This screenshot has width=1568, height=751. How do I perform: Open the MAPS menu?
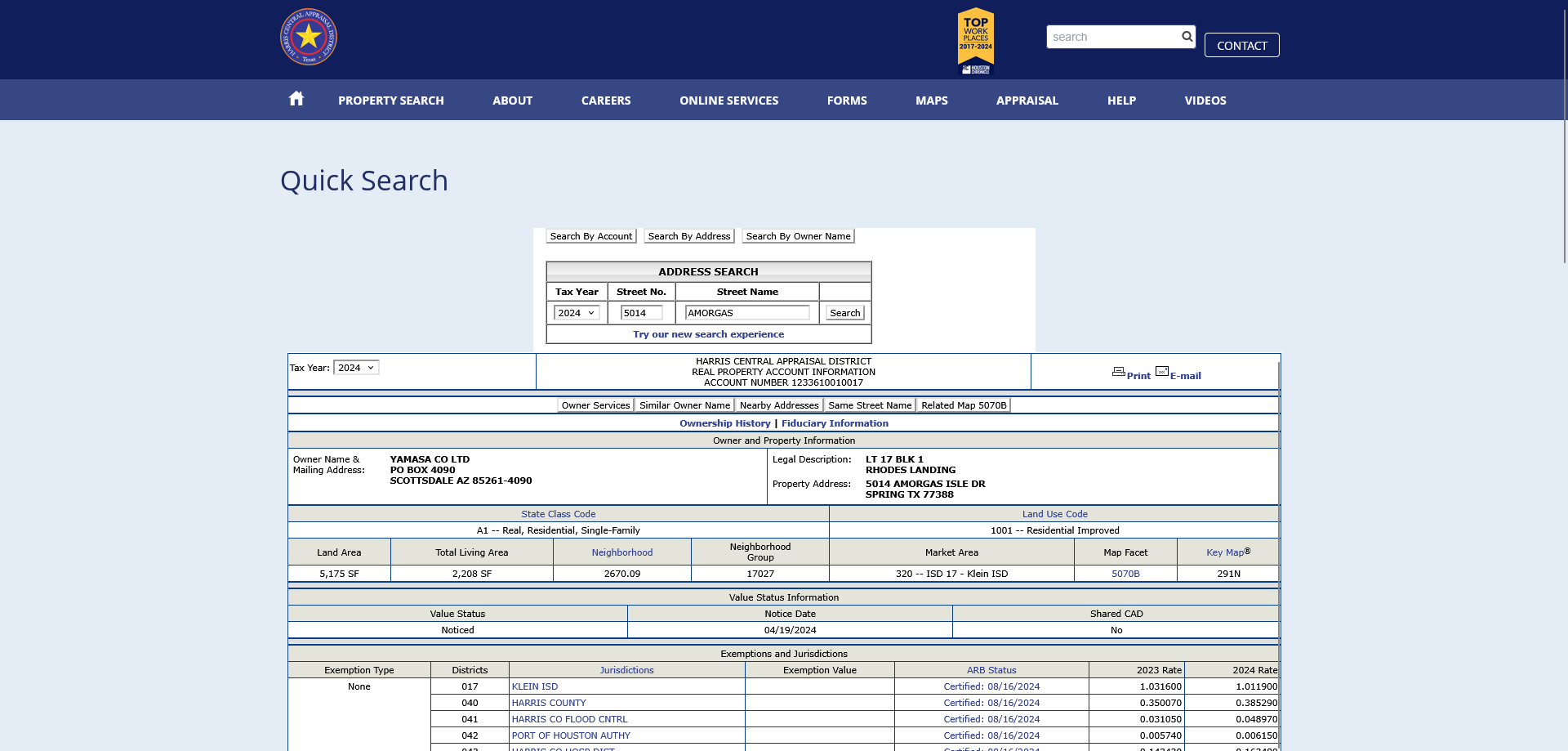point(932,101)
